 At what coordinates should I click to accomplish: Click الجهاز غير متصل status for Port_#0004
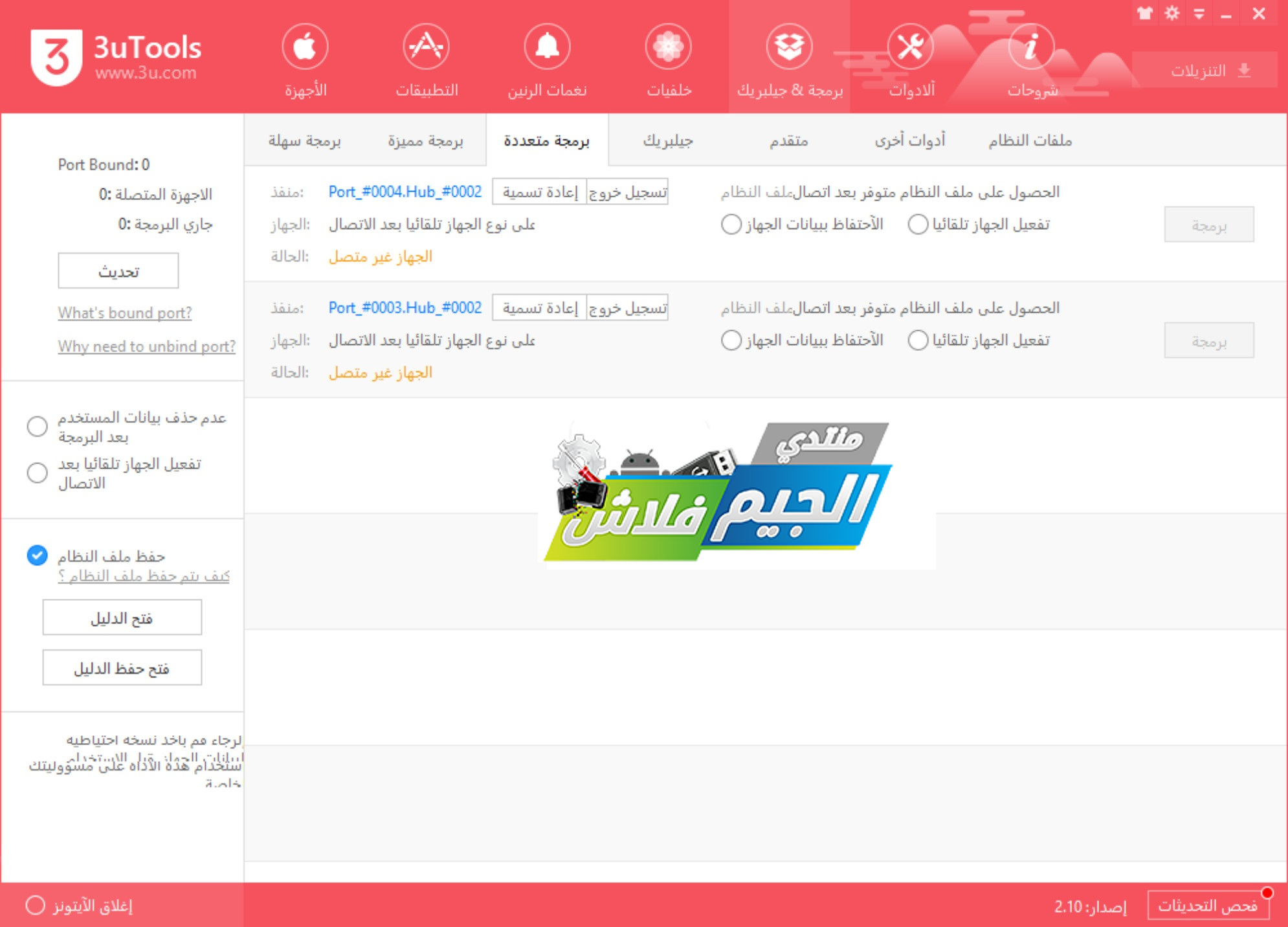click(x=381, y=257)
